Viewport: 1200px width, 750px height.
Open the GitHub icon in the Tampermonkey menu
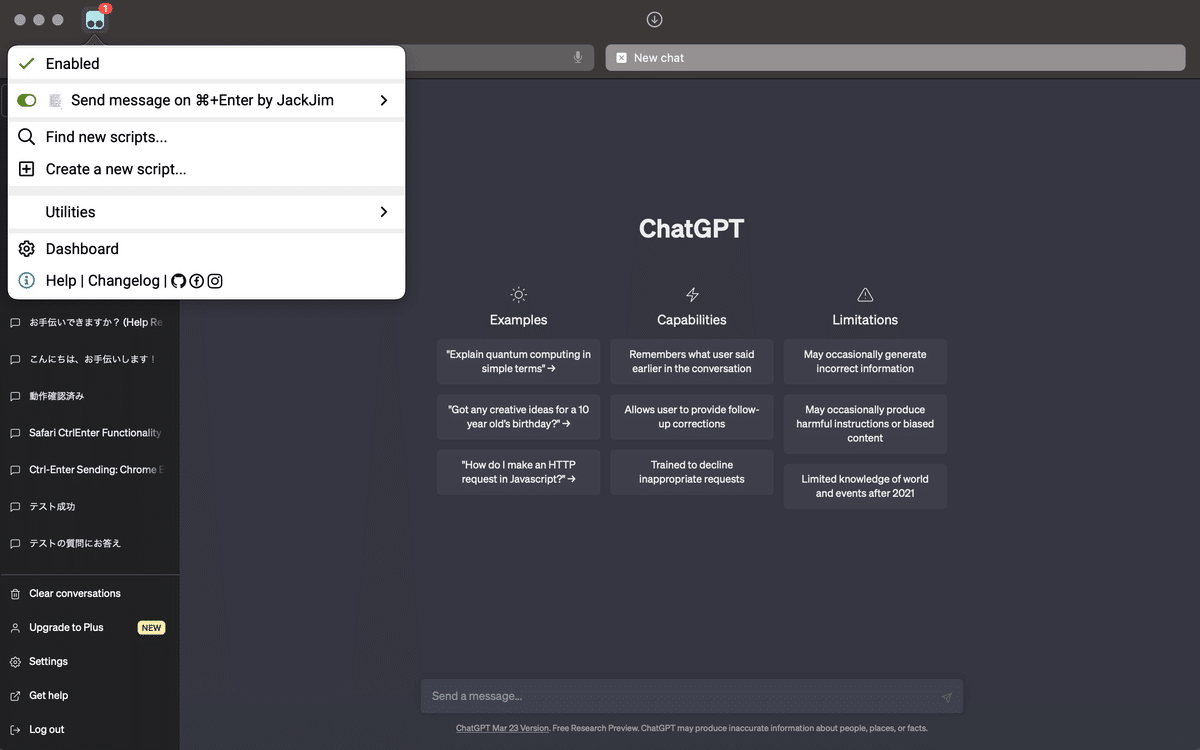pyautogui.click(x=179, y=281)
